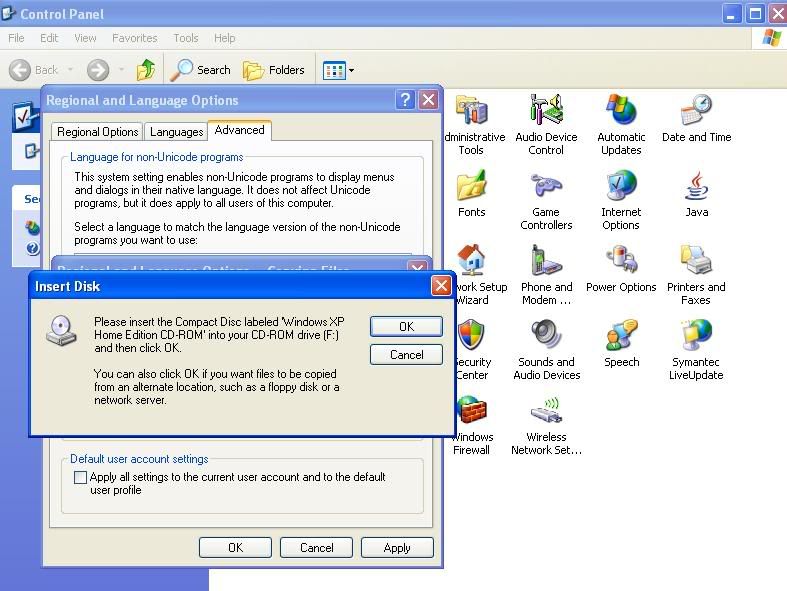This screenshot has height=591, width=787.
Task: Open Sounds and Audio Devices icon
Action: [546, 334]
